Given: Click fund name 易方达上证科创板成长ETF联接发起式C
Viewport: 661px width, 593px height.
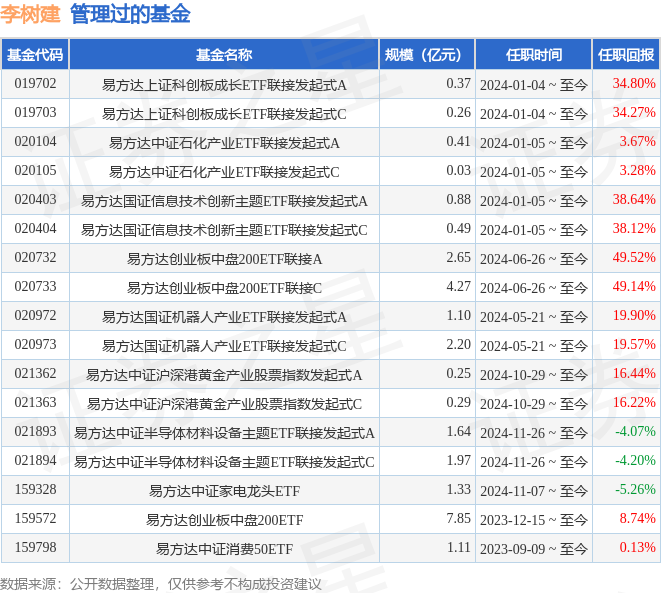Looking at the screenshot, I should [224, 114].
